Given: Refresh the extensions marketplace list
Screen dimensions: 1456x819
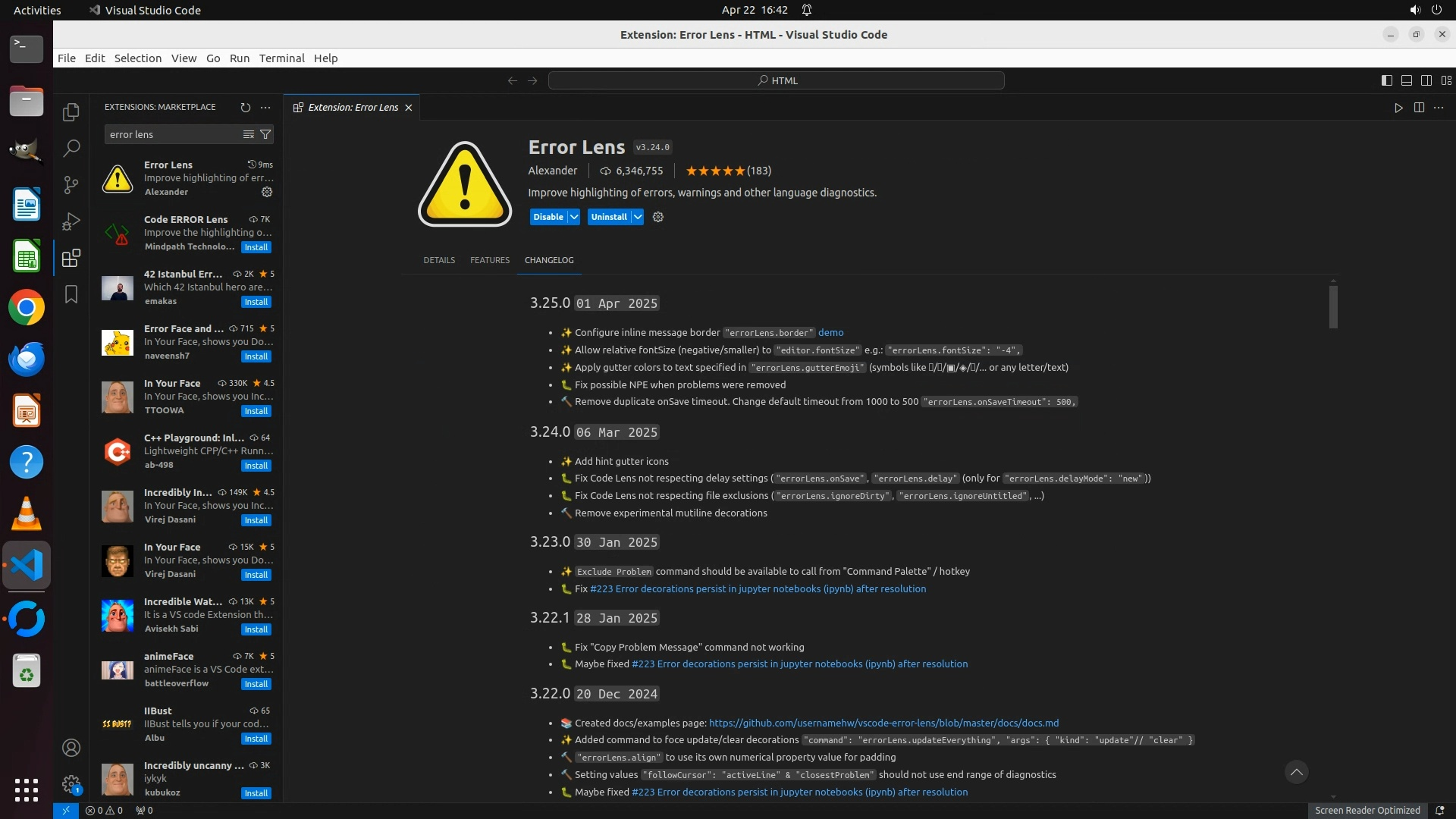Looking at the screenshot, I should tap(245, 108).
